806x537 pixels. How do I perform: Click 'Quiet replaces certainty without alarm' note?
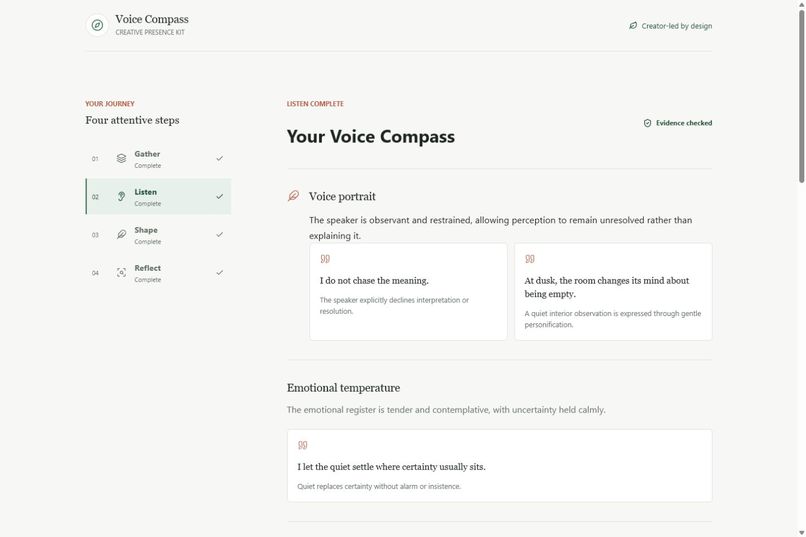pyautogui.click(x=379, y=486)
